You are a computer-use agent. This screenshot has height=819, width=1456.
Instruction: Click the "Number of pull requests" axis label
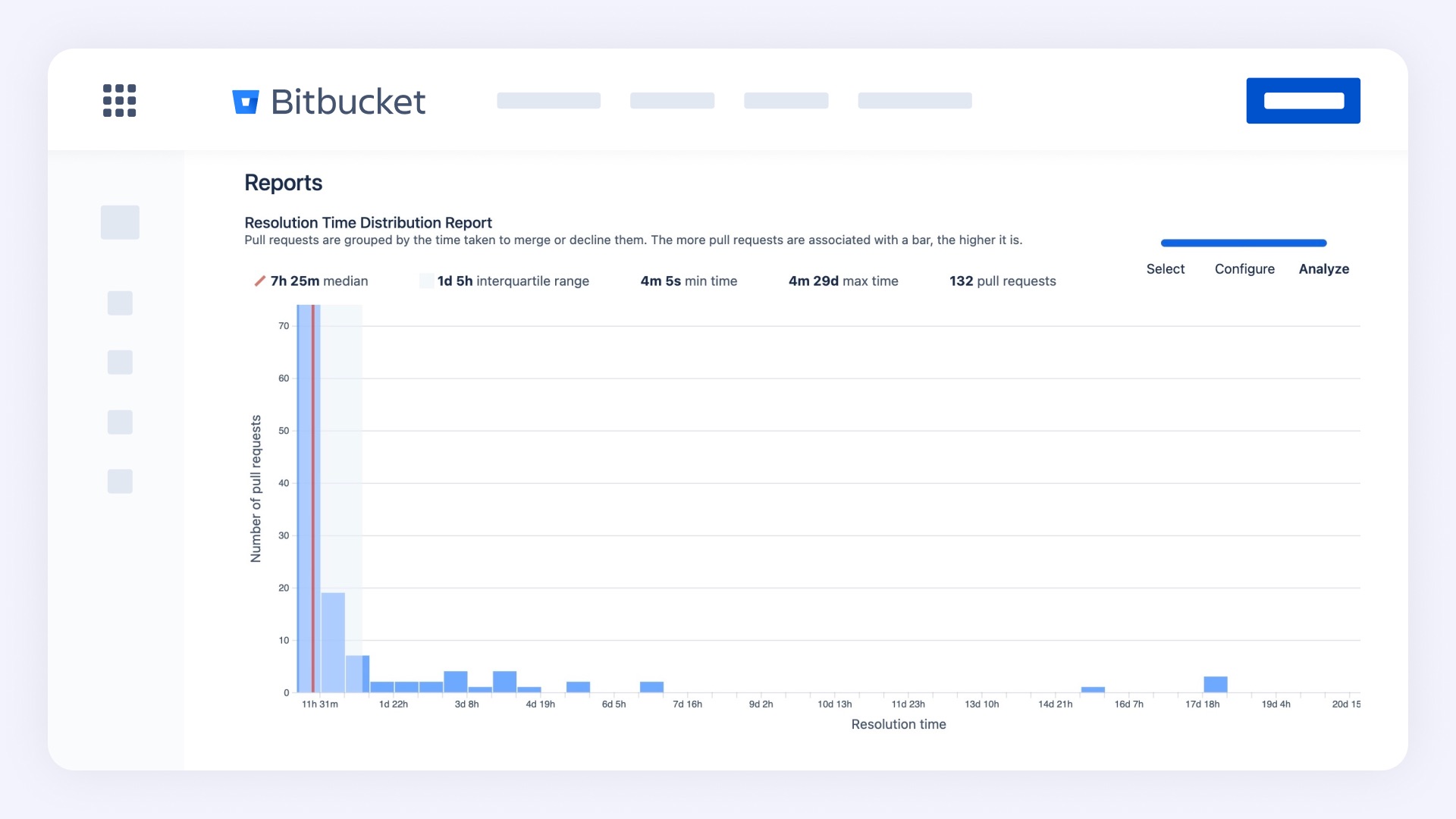256,489
